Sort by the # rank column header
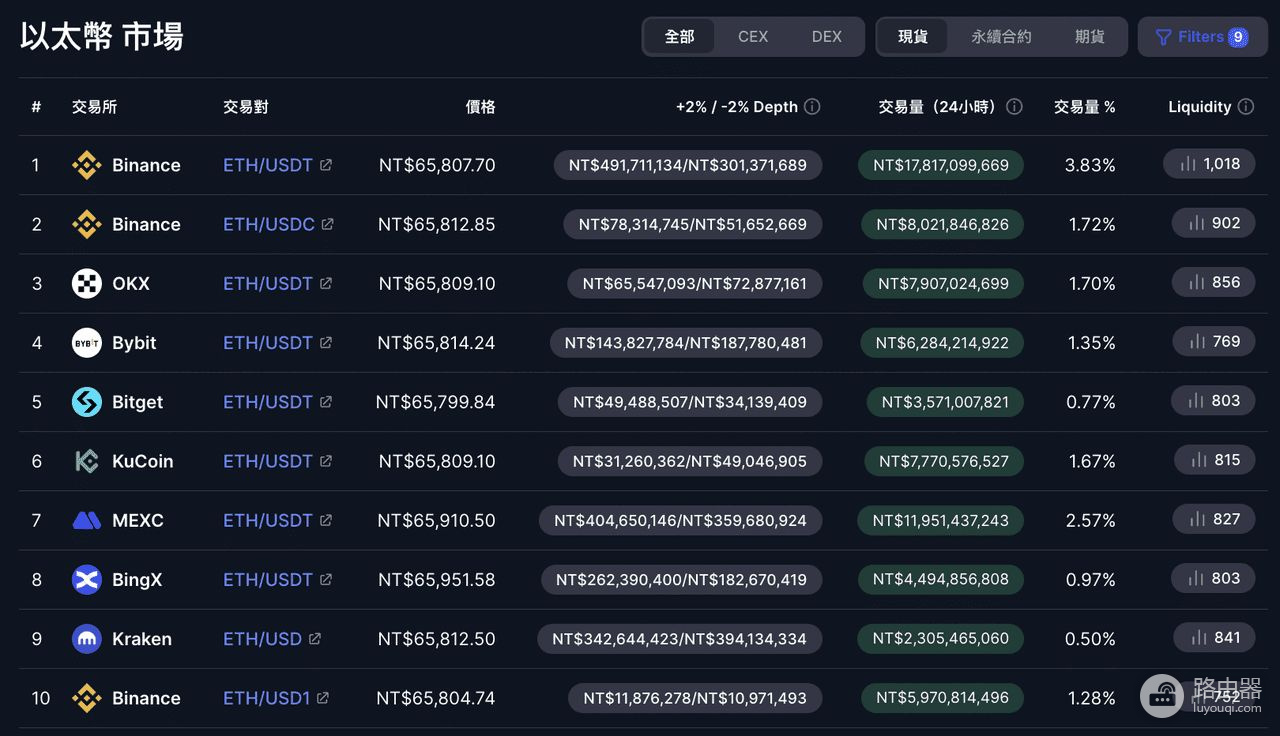This screenshot has height=736, width=1280. click(x=36, y=107)
